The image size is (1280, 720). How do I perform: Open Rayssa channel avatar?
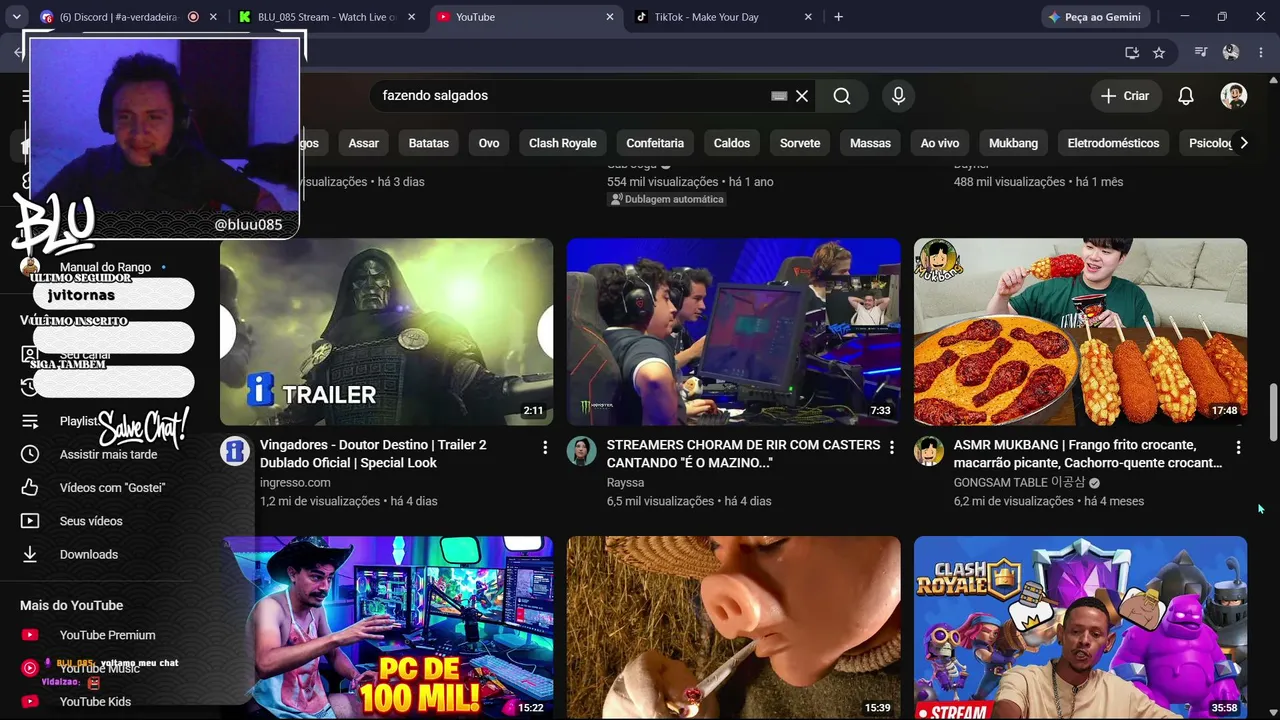pyautogui.click(x=582, y=451)
